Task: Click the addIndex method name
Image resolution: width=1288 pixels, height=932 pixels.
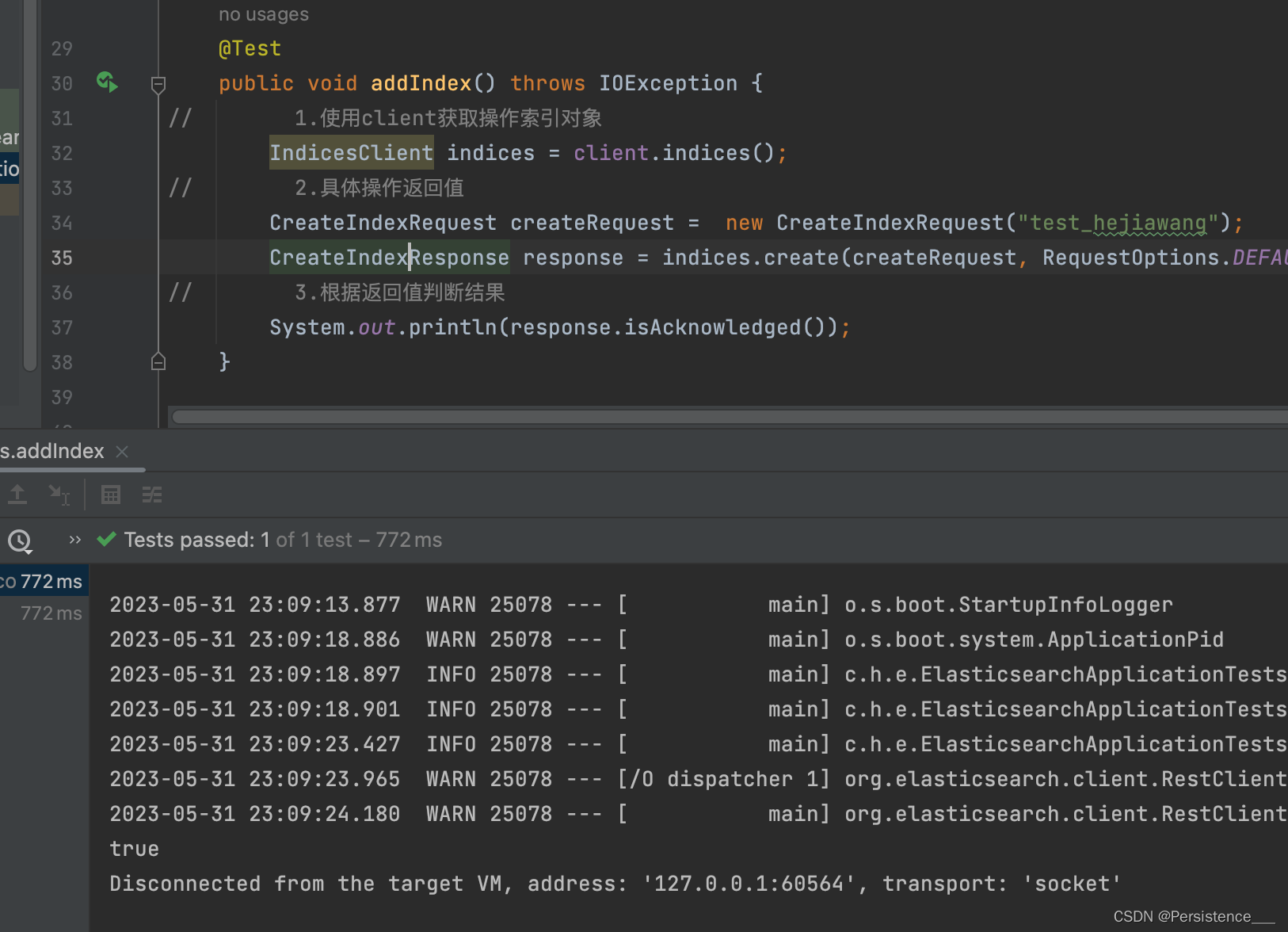Action: pos(421,83)
